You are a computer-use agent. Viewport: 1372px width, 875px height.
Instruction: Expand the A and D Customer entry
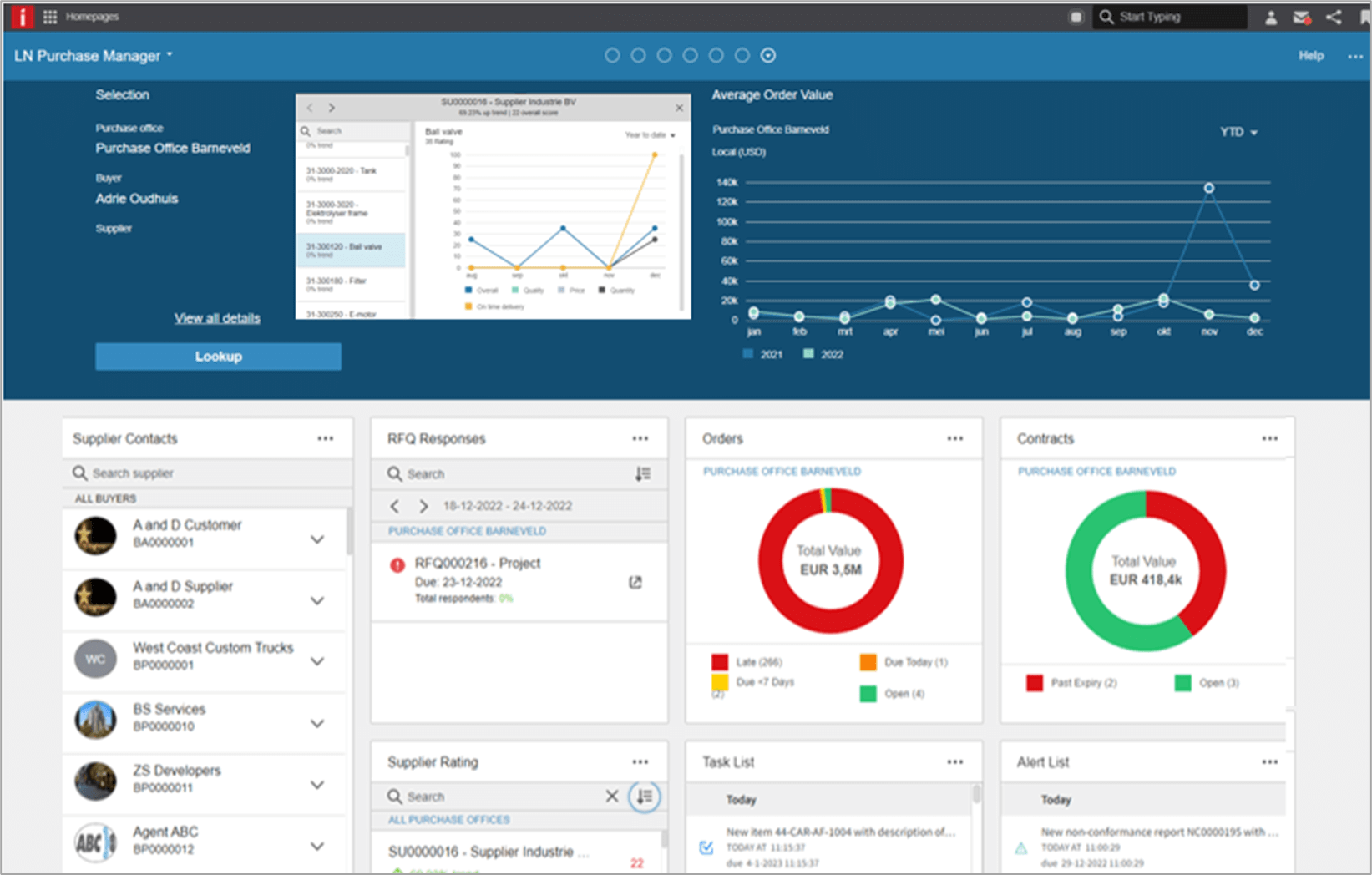[317, 539]
